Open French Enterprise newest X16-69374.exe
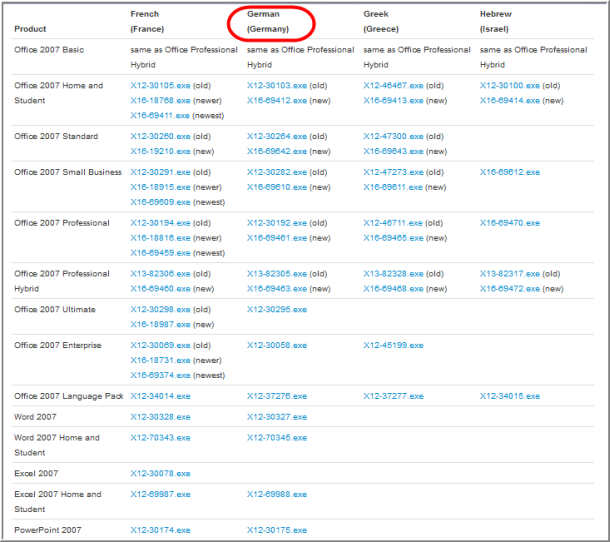Image resolution: width=610 pixels, height=542 pixels. [160, 375]
